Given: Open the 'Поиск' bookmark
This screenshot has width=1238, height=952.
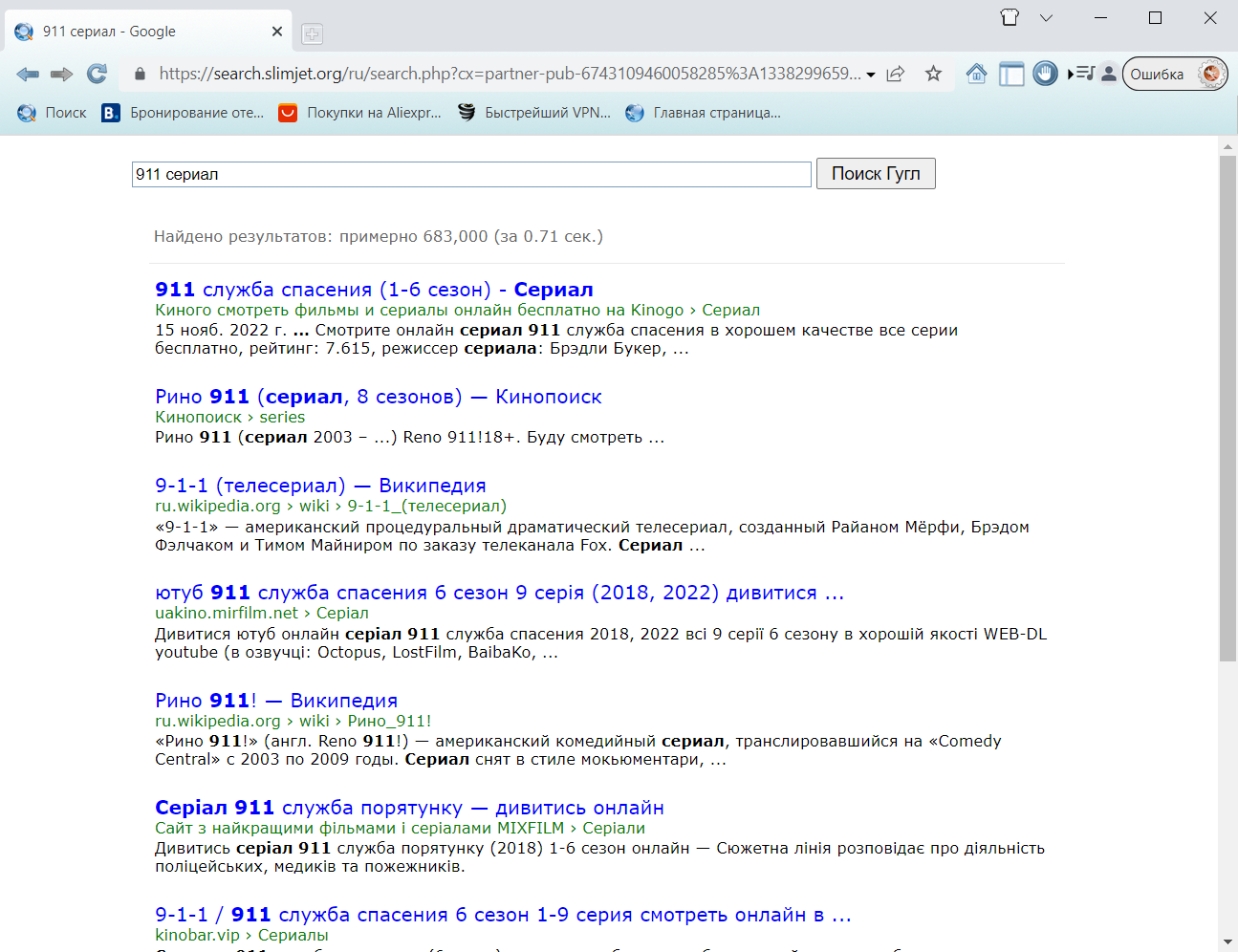Looking at the screenshot, I should pos(52,113).
